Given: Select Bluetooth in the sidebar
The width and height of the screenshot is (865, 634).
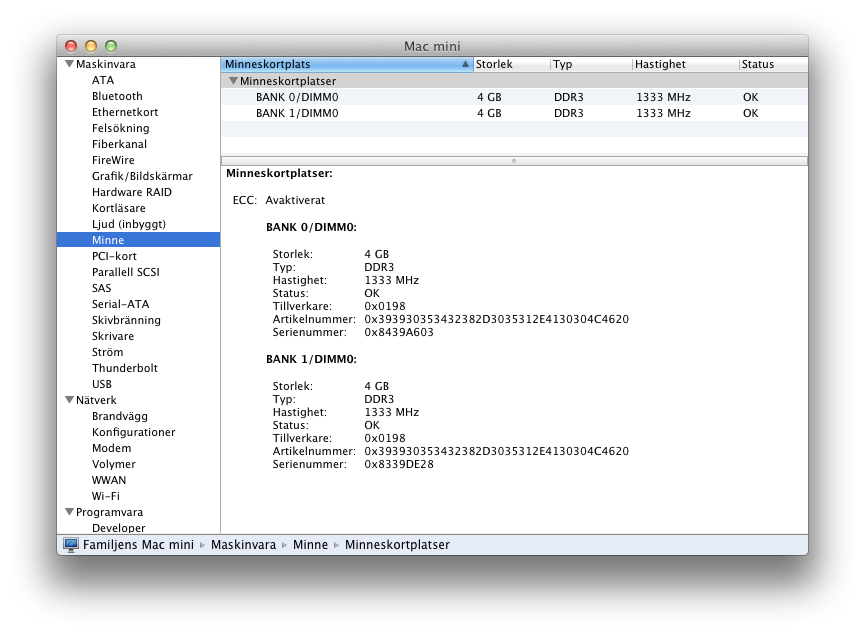Looking at the screenshot, I should tap(117, 96).
